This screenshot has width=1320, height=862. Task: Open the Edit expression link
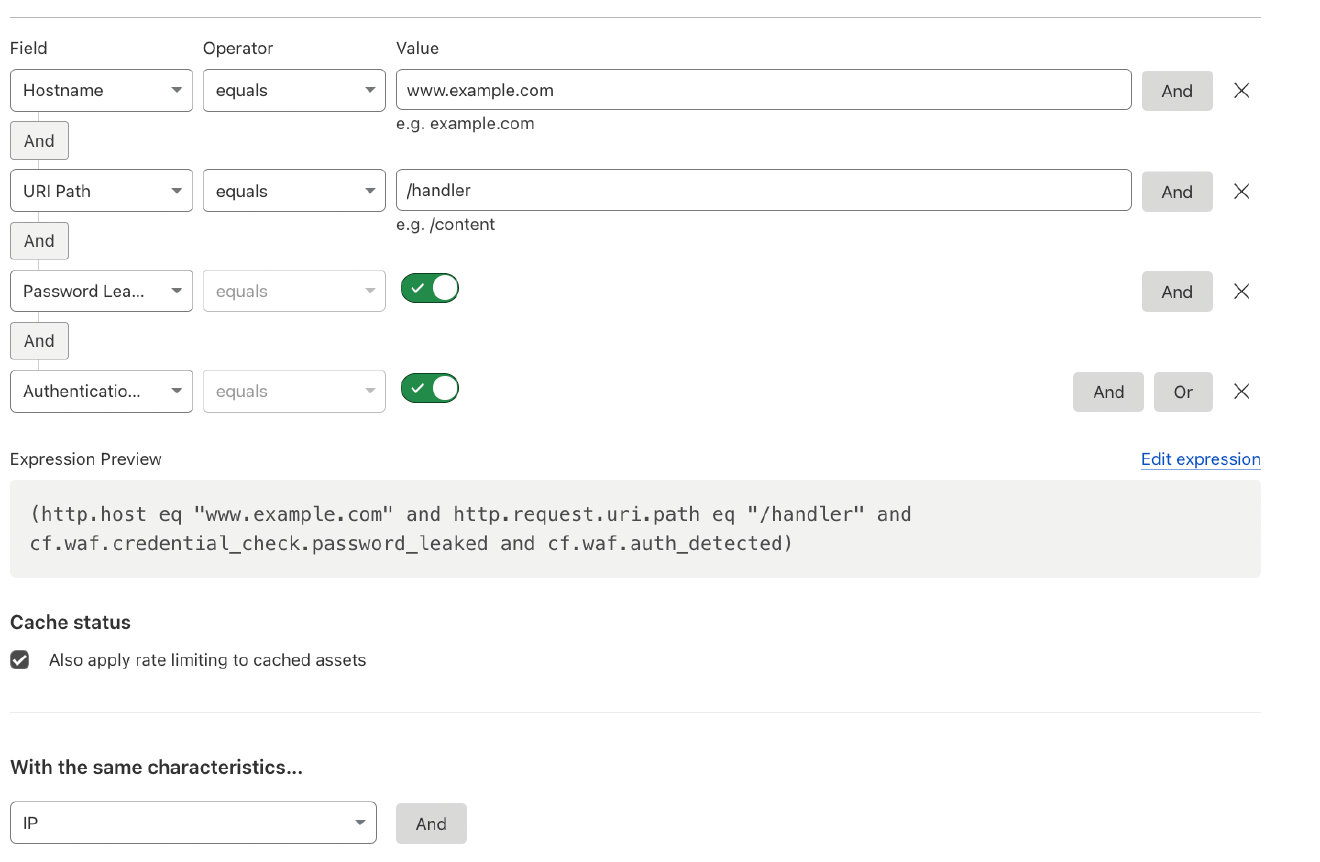pyautogui.click(x=1200, y=459)
